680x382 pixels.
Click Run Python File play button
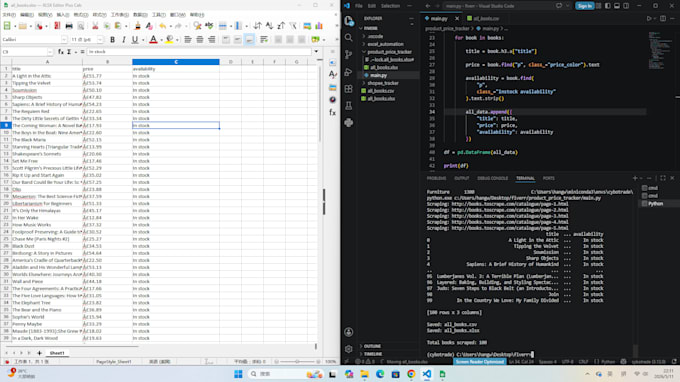pos(649,18)
